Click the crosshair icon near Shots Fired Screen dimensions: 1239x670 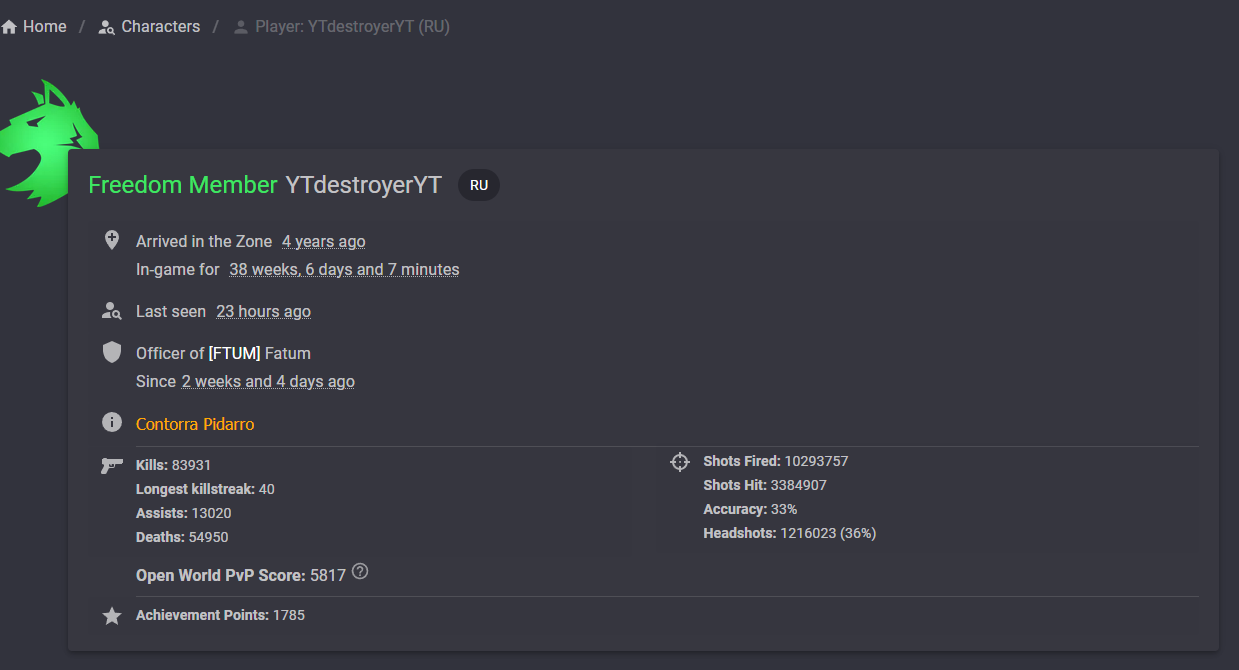[680, 462]
